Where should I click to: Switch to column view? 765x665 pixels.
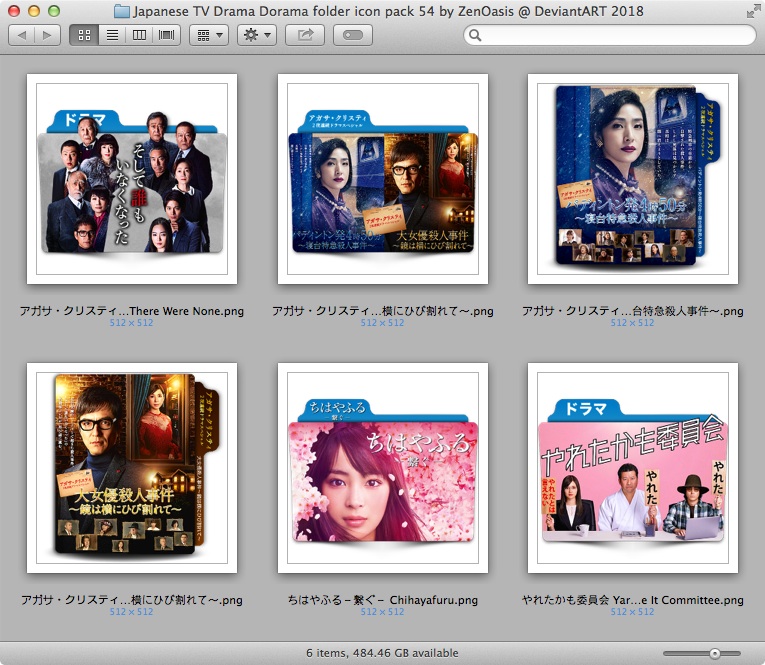140,35
